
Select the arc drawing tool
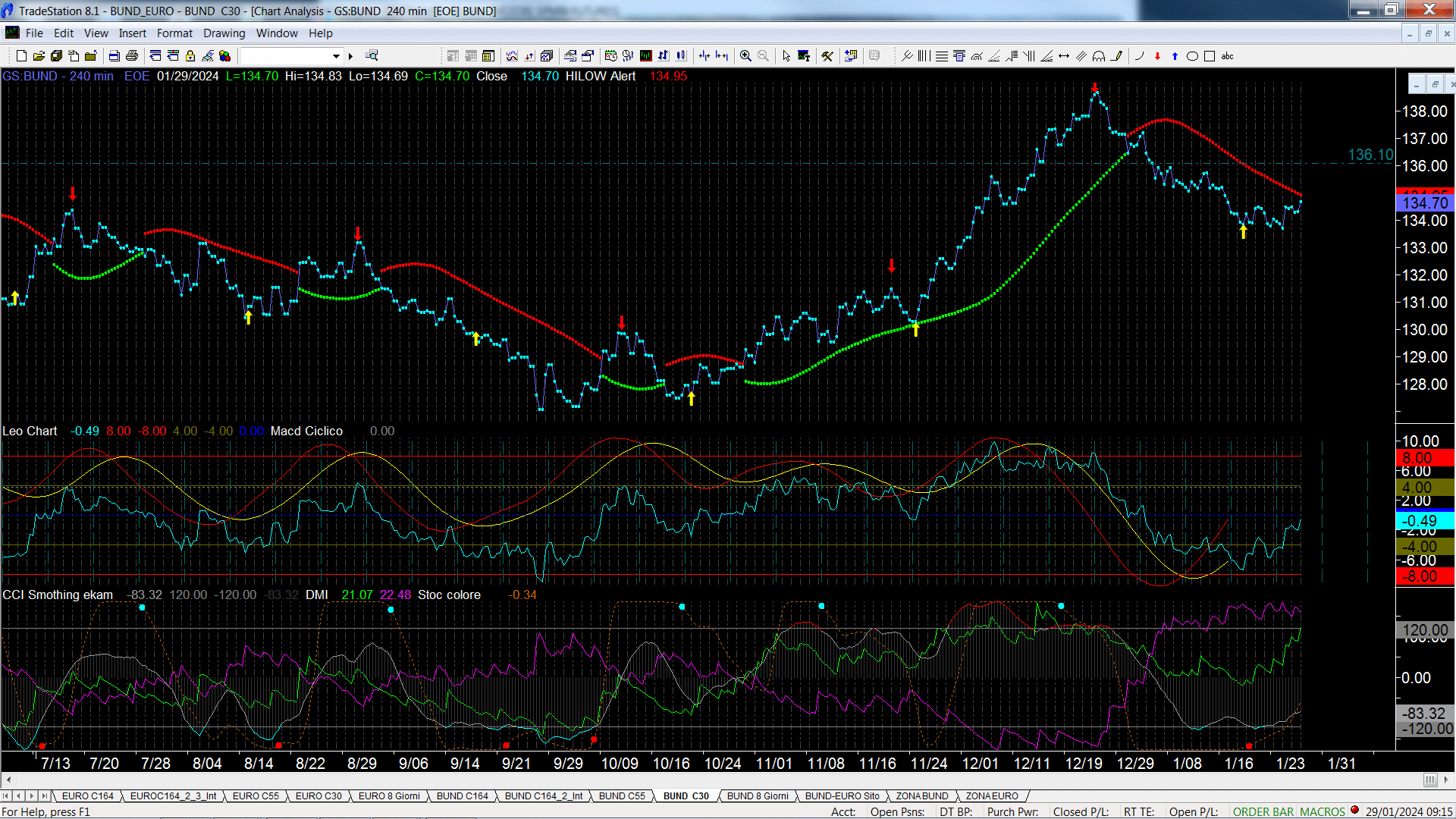[1099, 56]
